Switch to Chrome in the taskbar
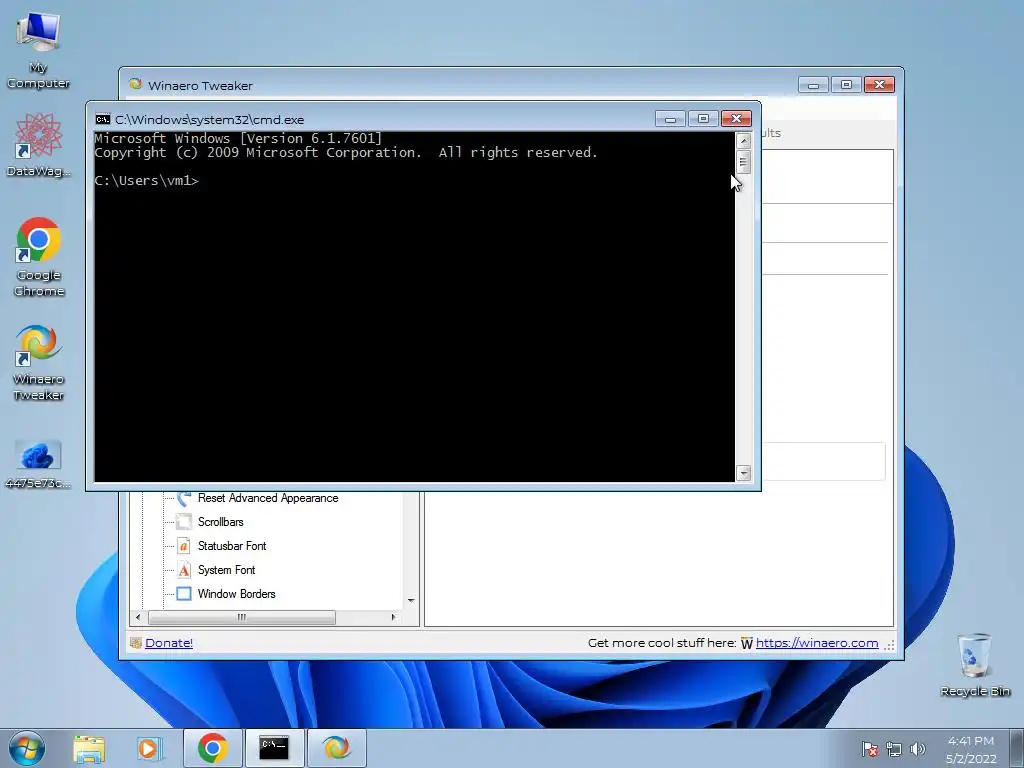Image resolution: width=1024 pixels, height=768 pixels. [x=212, y=748]
